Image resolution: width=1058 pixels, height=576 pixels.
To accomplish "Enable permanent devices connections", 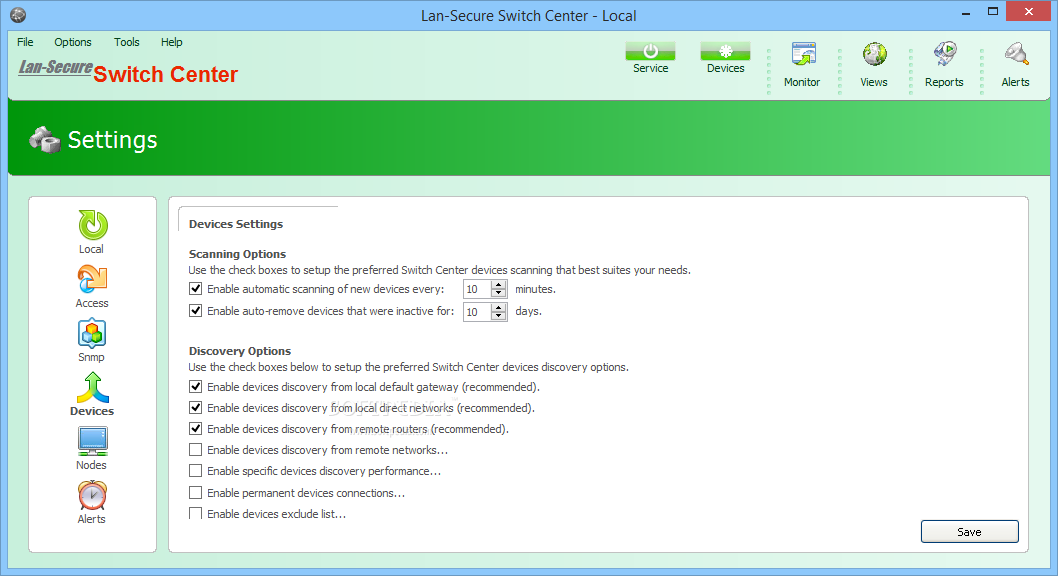I will point(196,492).
